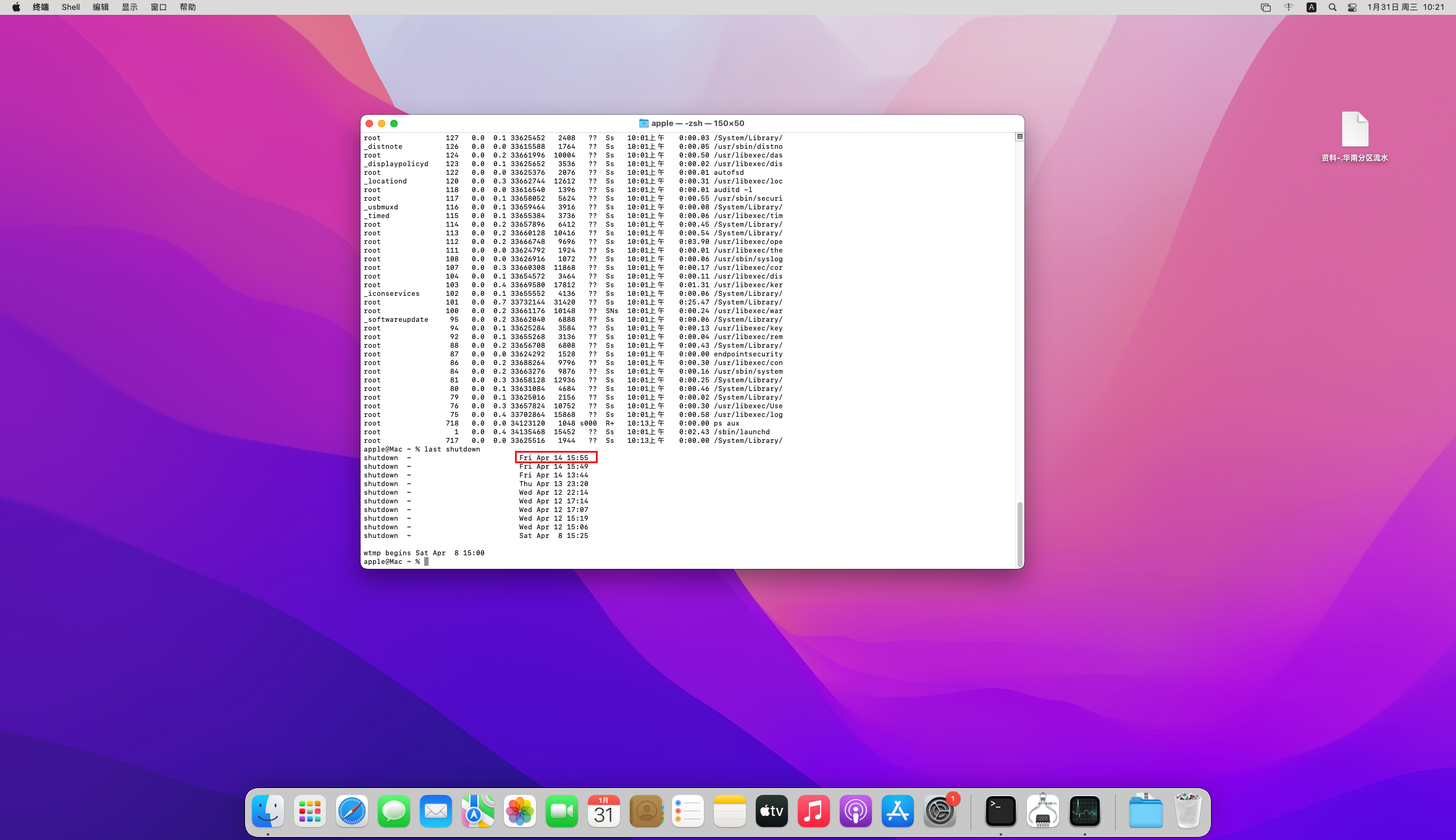Launch Reminders from the Dock
The height and width of the screenshot is (840, 1456).
[688, 811]
